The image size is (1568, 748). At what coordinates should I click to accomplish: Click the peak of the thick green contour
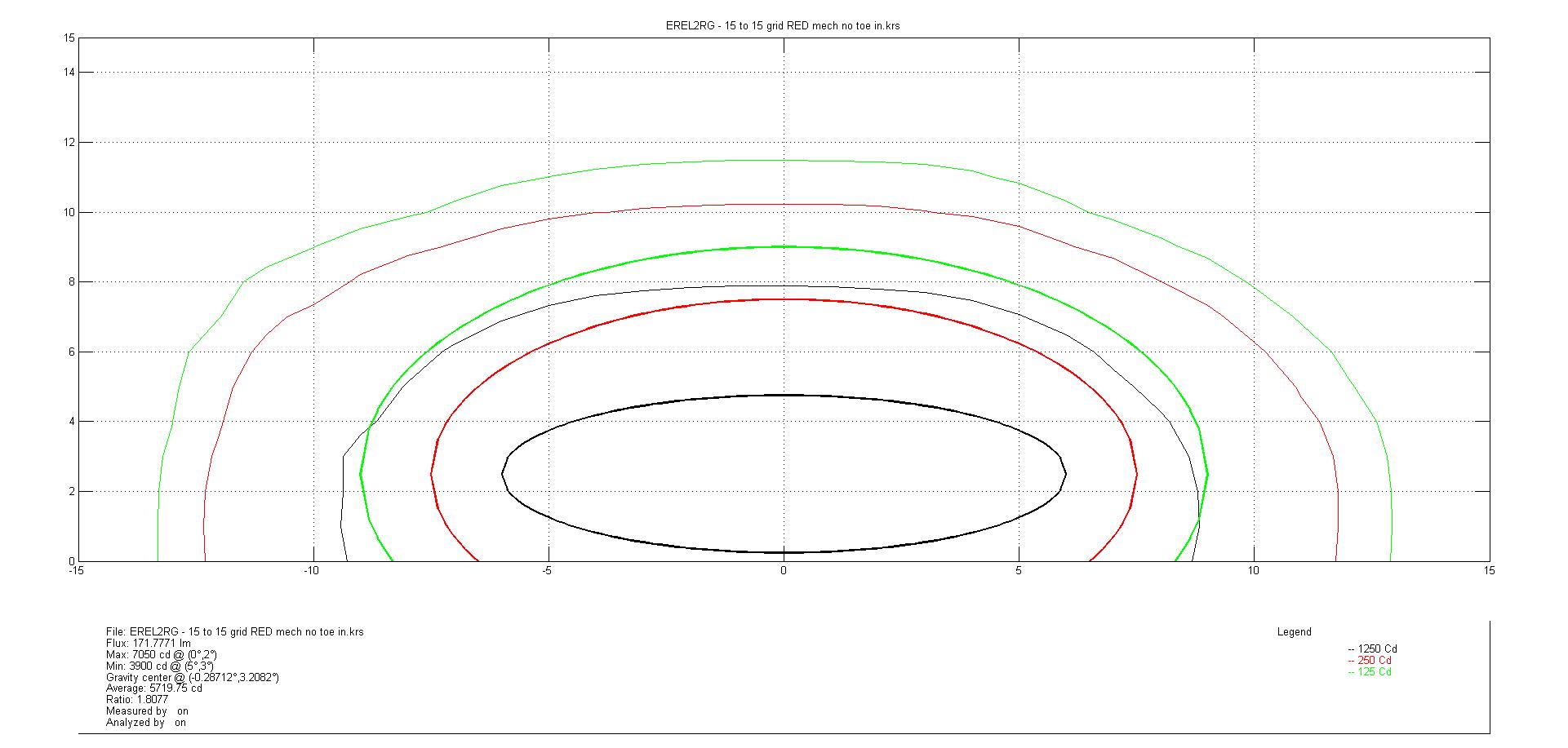click(784, 246)
